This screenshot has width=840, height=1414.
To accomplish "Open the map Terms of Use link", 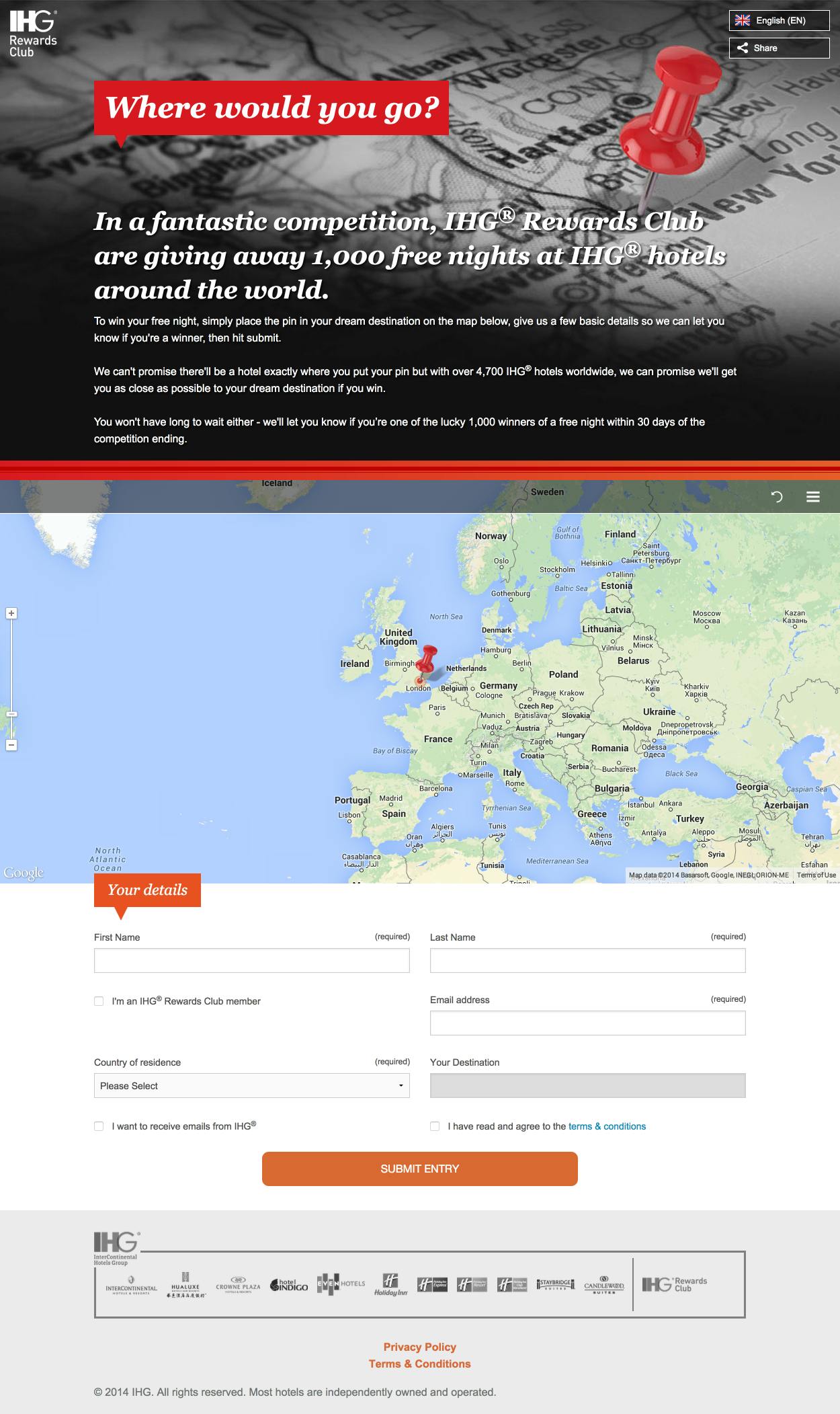I will point(816,875).
